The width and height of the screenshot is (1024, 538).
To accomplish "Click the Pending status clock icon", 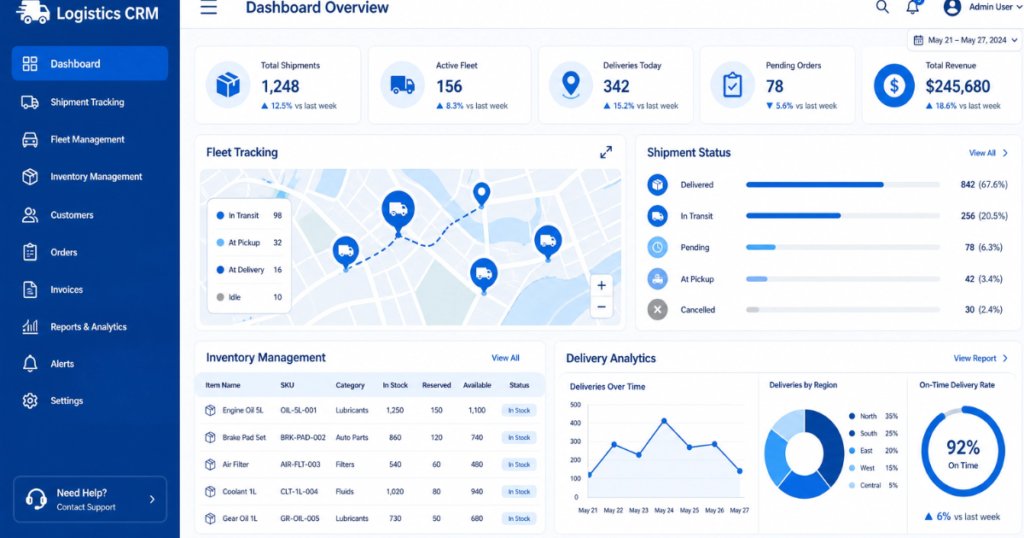I will click(x=658, y=247).
